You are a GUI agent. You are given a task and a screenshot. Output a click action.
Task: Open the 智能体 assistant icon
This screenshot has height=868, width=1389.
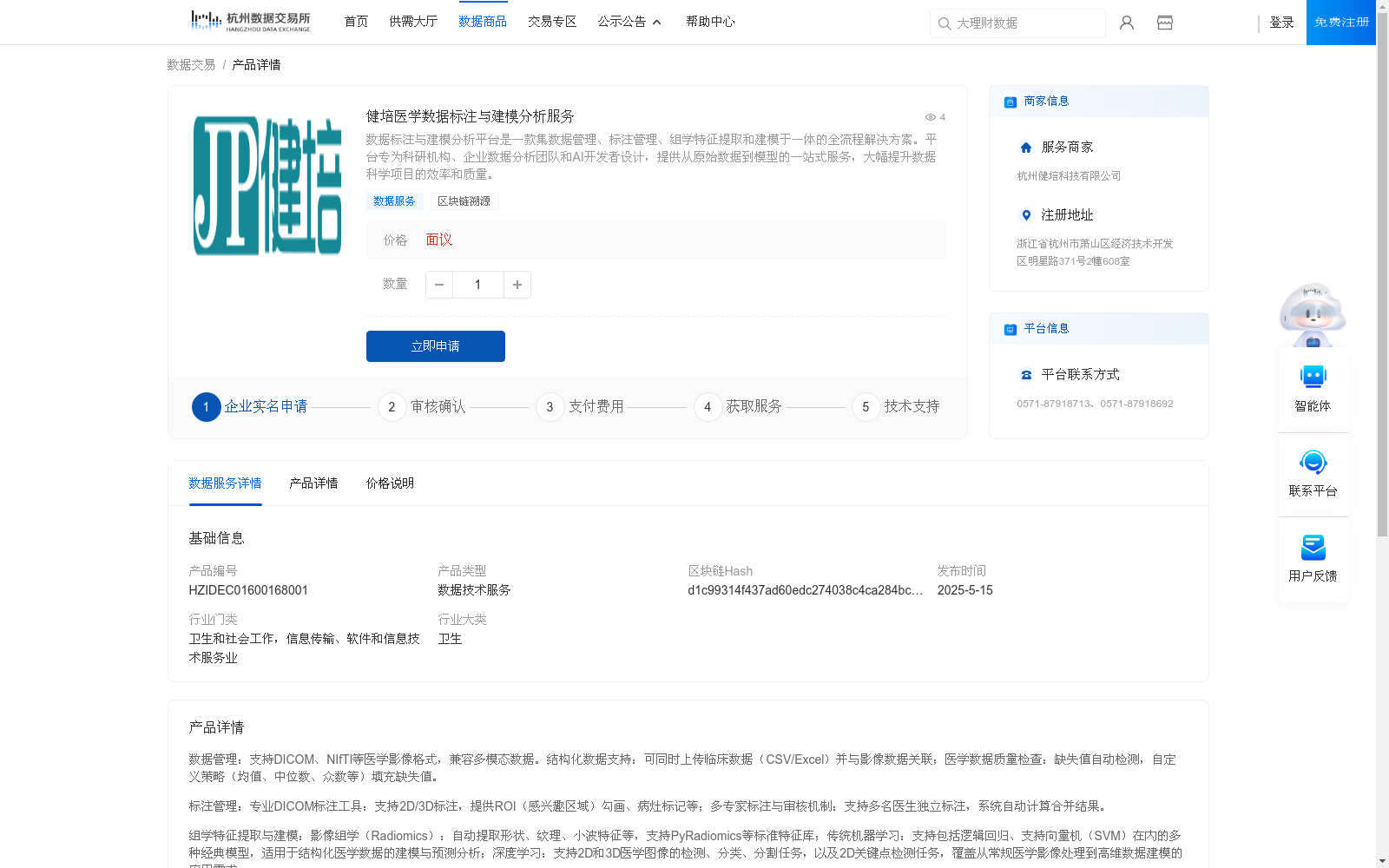pyautogui.click(x=1313, y=377)
